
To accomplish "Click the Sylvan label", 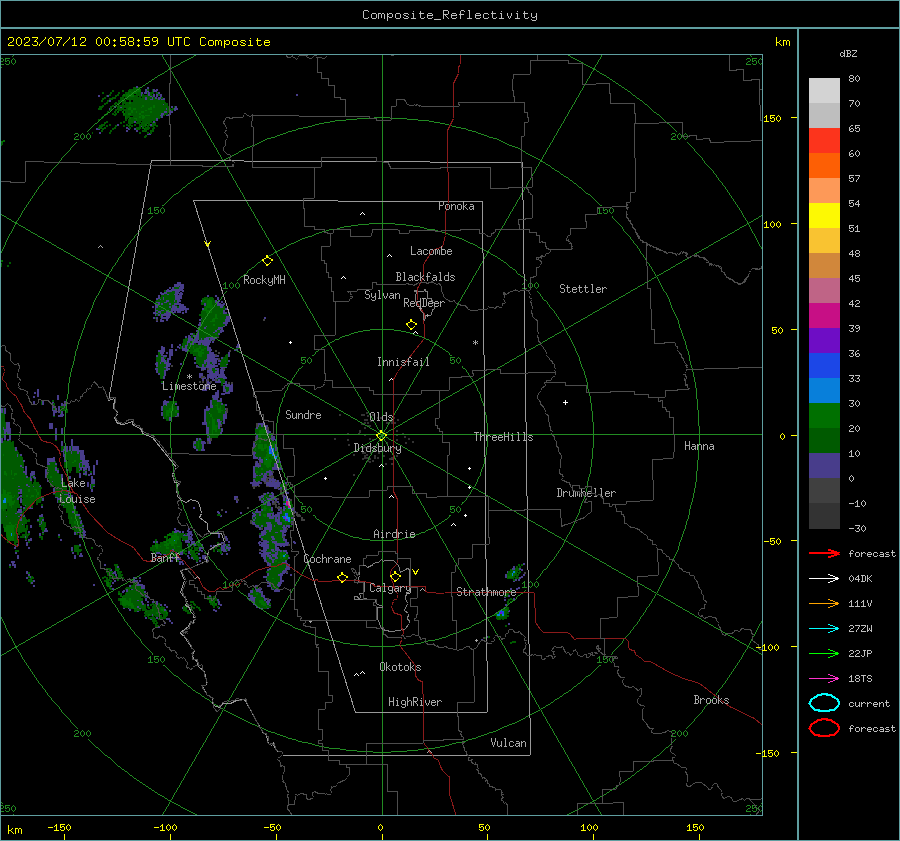I will coord(382,295).
